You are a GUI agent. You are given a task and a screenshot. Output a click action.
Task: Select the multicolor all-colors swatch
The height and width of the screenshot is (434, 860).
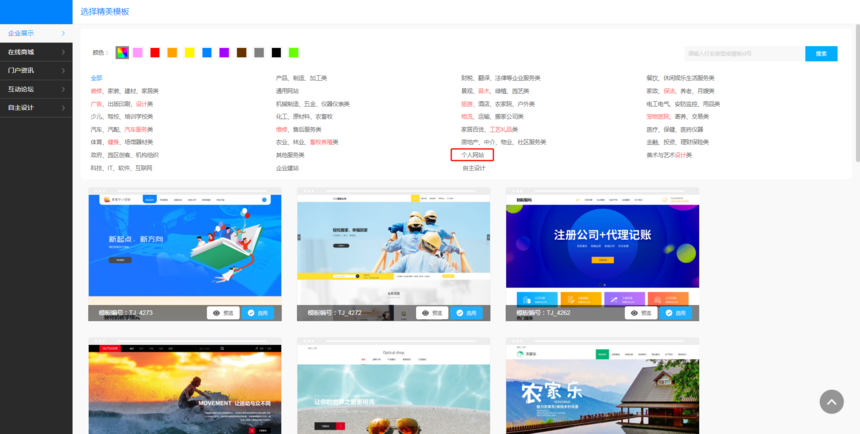coord(121,52)
